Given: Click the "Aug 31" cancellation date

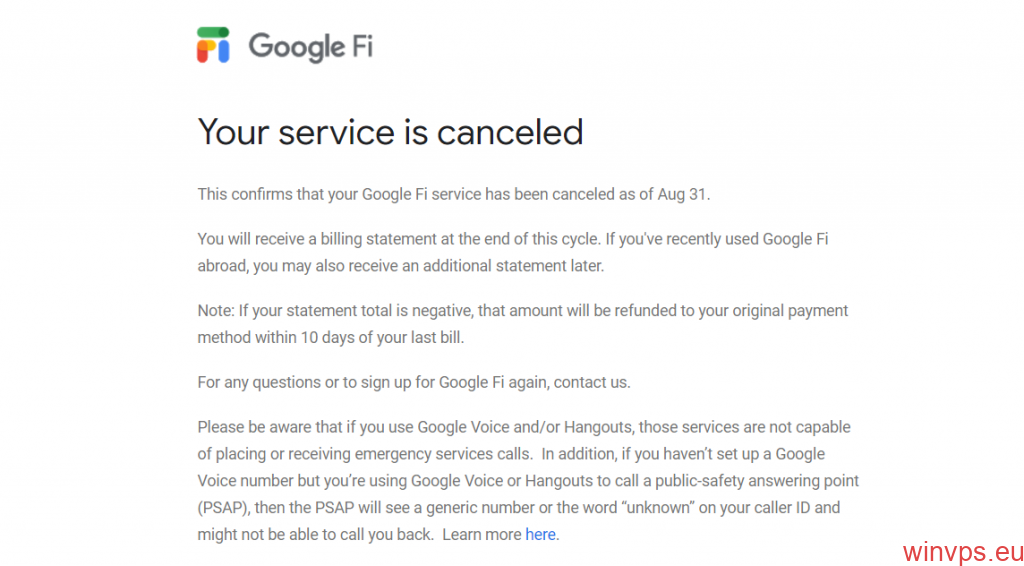Looking at the screenshot, I should pyautogui.click(x=682, y=194).
